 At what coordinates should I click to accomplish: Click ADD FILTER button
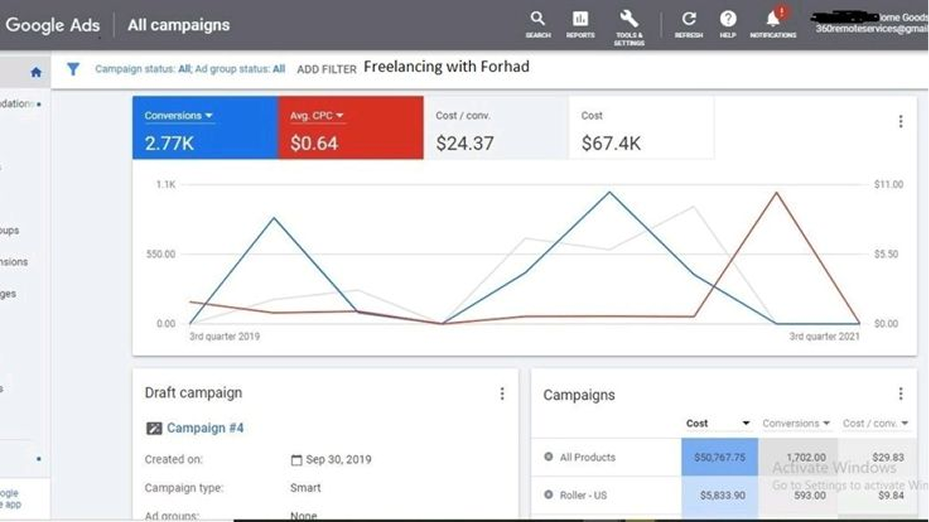click(x=326, y=69)
